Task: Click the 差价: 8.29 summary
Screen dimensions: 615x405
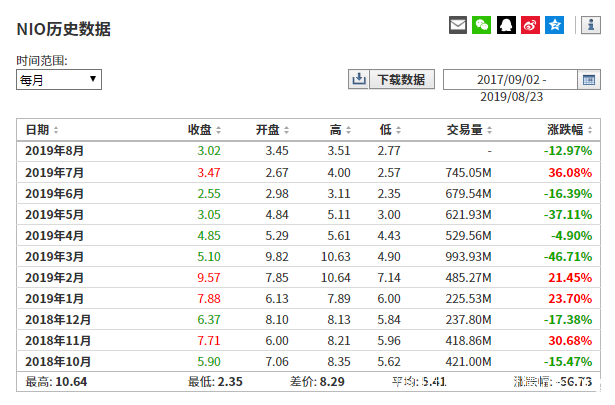Action: (x=317, y=381)
